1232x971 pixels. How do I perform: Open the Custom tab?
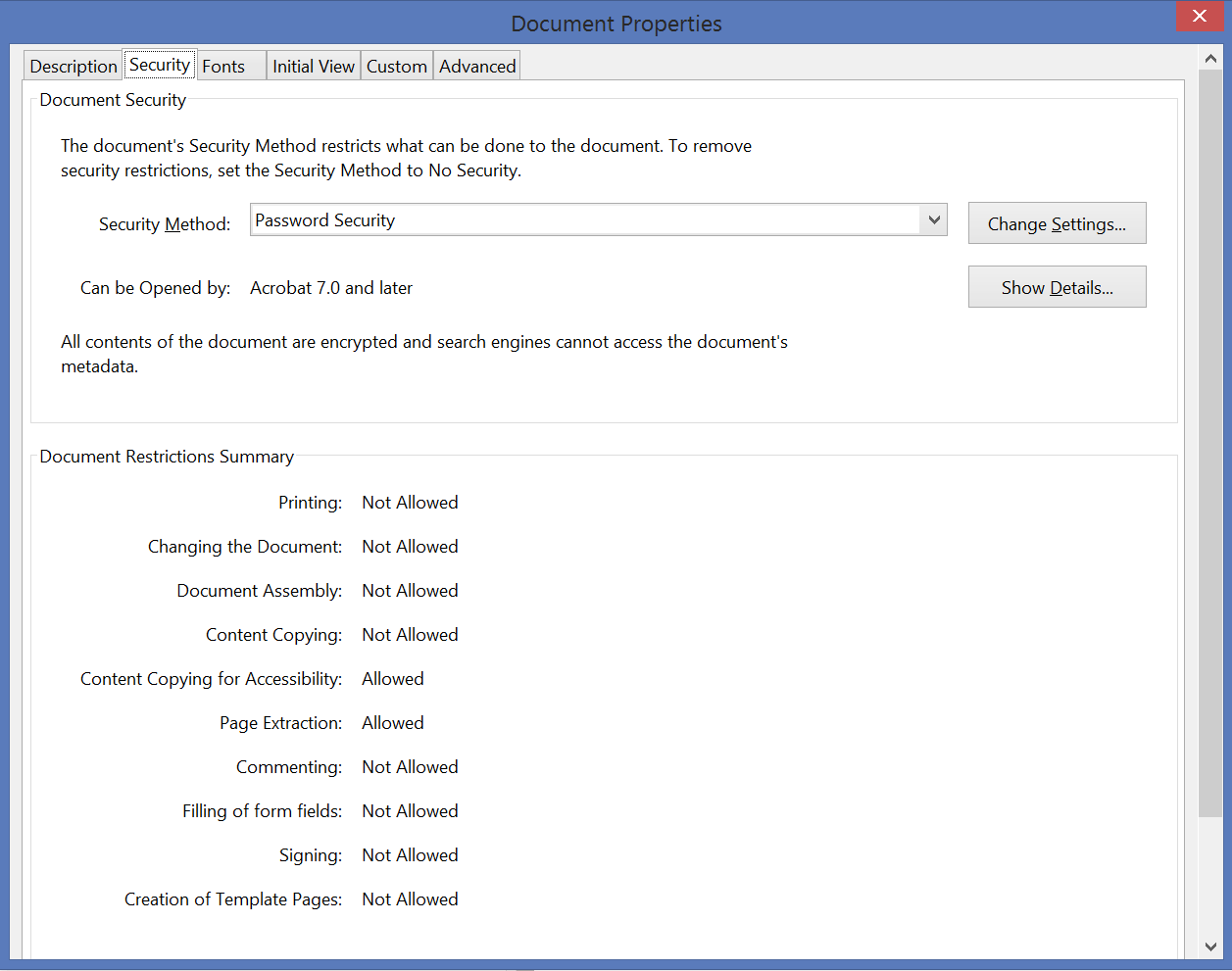[x=396, y=65]
